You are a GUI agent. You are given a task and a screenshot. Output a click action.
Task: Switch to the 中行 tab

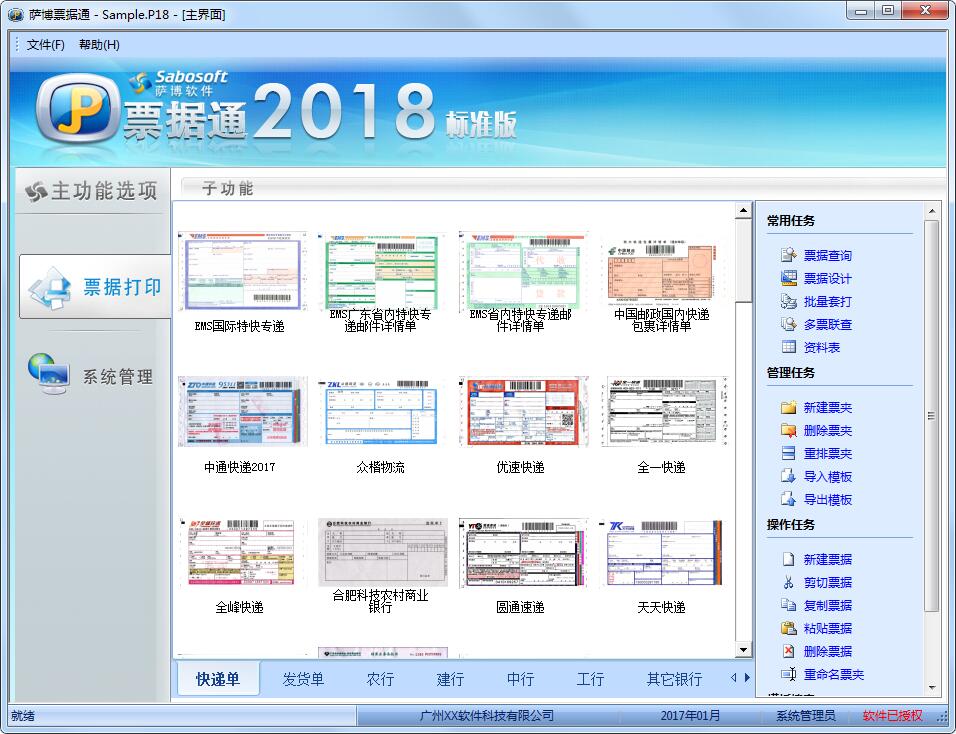520,679
